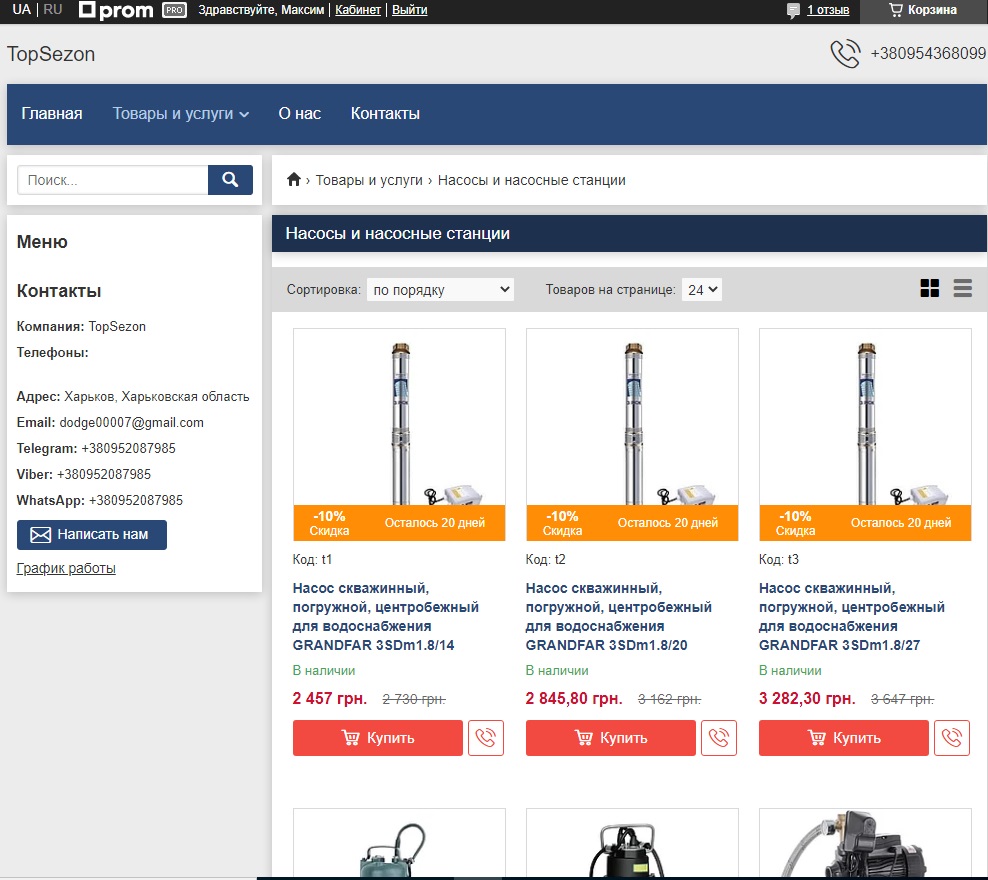The width and height of the screenshot is (988, 880).
Task: Click the Telegram number +380952087985
Action: pyautogui.click(x=129, y=449)
